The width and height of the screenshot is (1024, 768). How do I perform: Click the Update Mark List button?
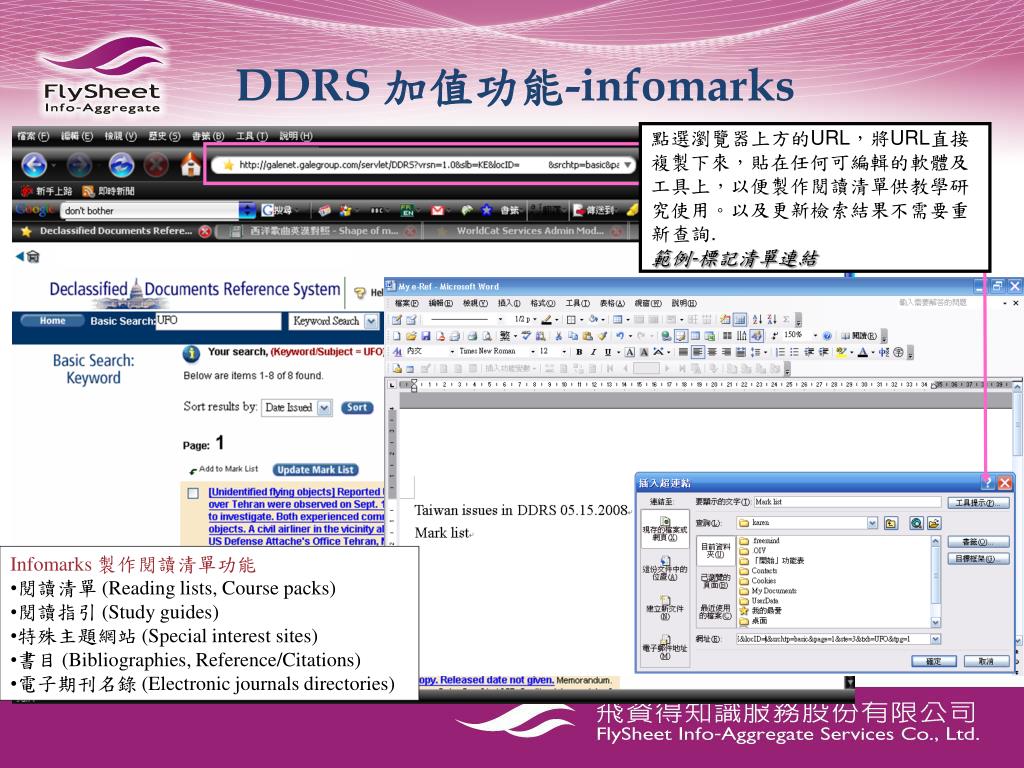click(x=315, y=470)
